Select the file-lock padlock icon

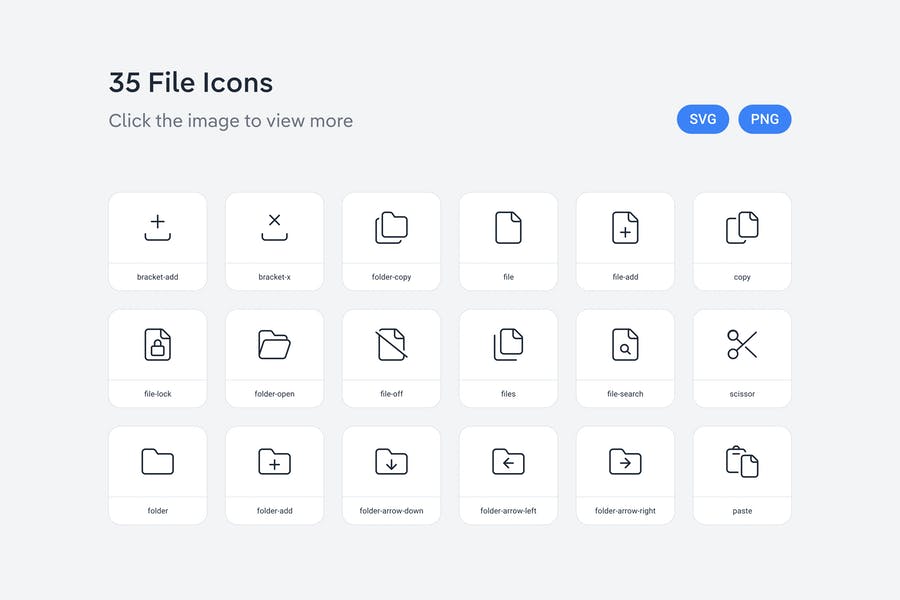(157, 345)
